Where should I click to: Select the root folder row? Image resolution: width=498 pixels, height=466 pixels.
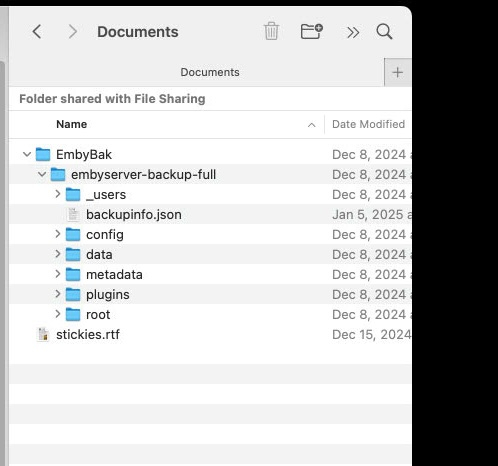(210, 314)
